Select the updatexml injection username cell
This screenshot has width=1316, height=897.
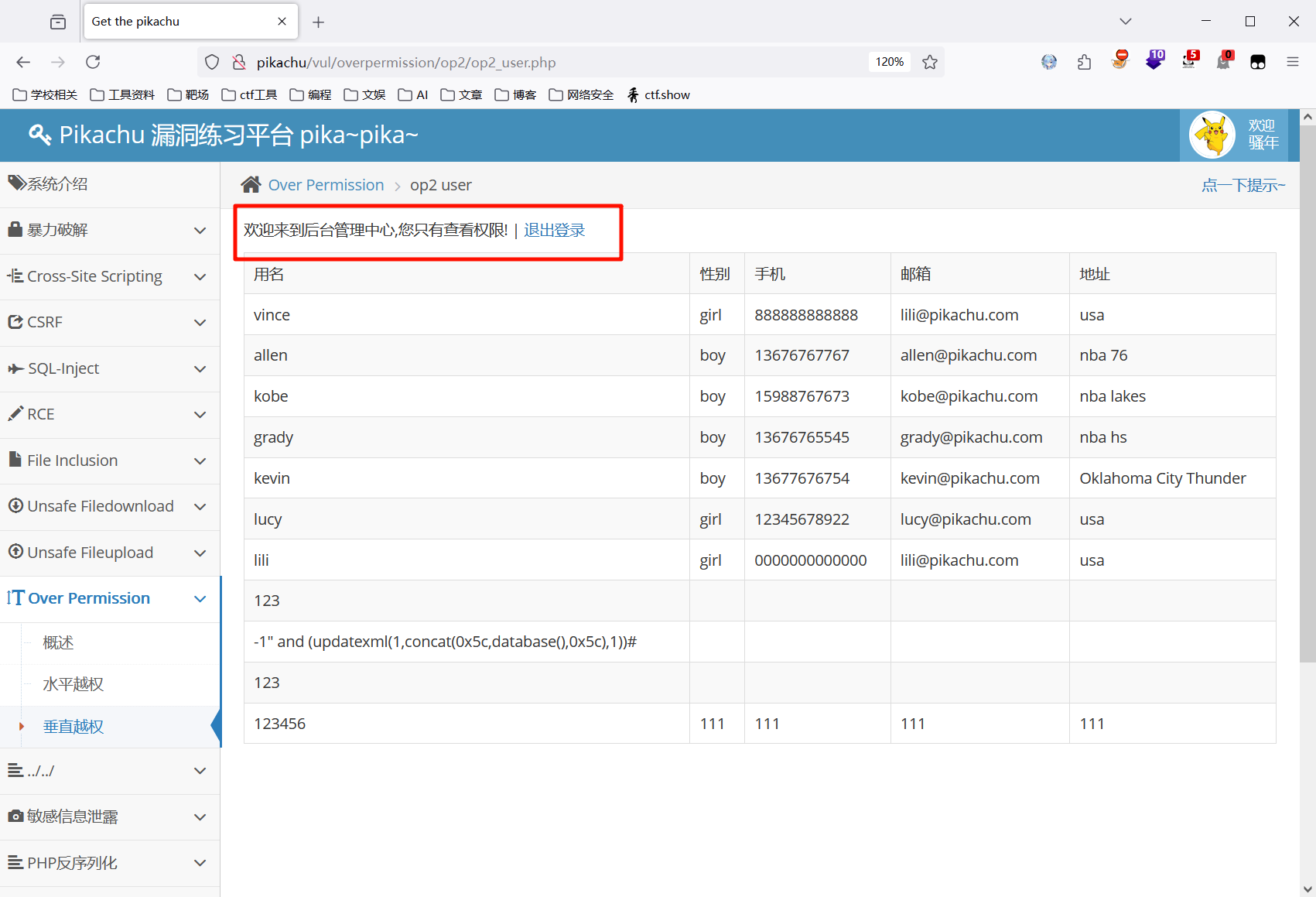click(467, 642)
